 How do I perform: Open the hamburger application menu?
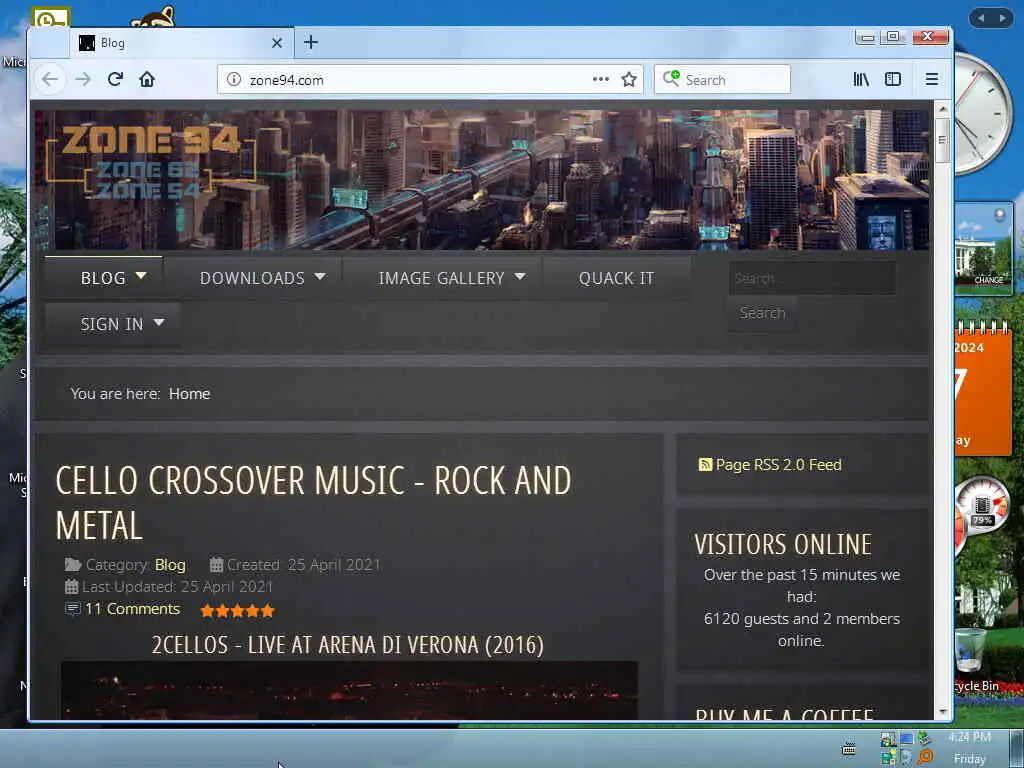pyautogui.click(x=932, y=80)
